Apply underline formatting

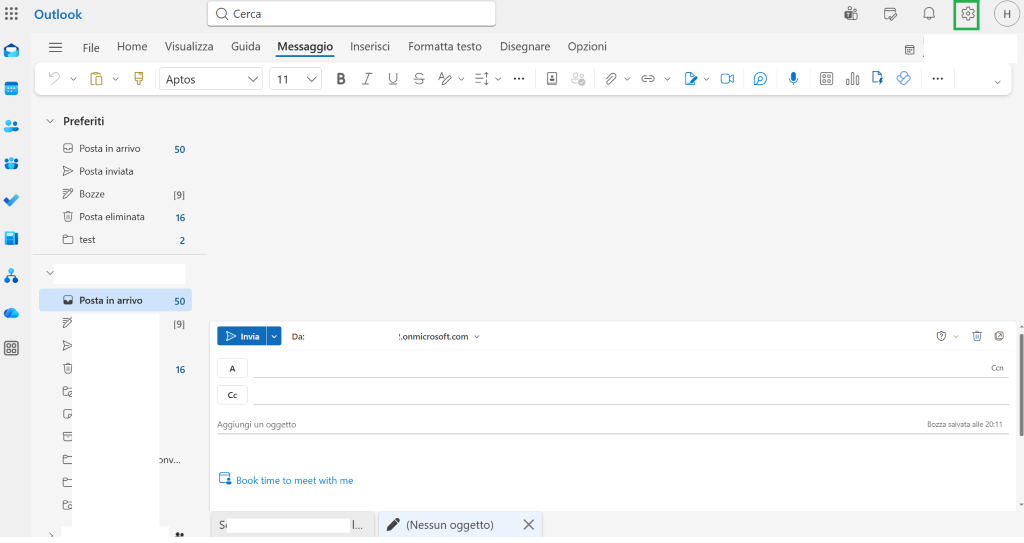pos(392,79)
